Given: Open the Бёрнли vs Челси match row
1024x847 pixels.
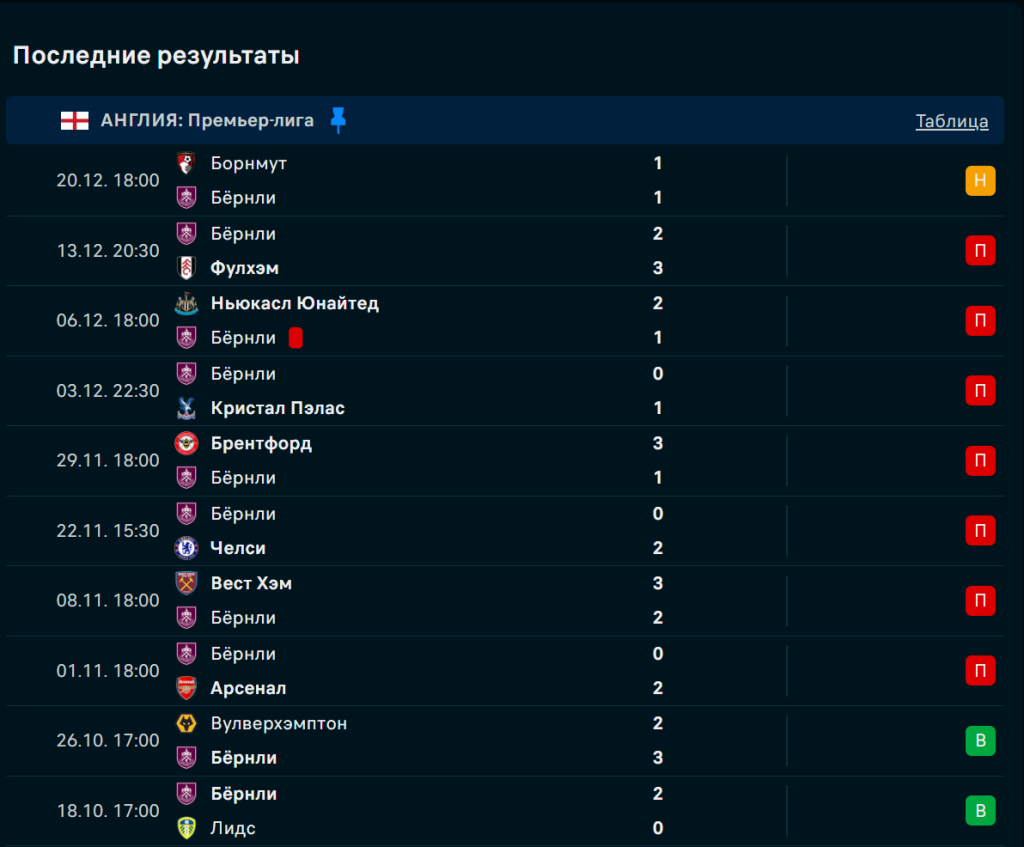Looking at the screenshot, I should click(450, 531).
